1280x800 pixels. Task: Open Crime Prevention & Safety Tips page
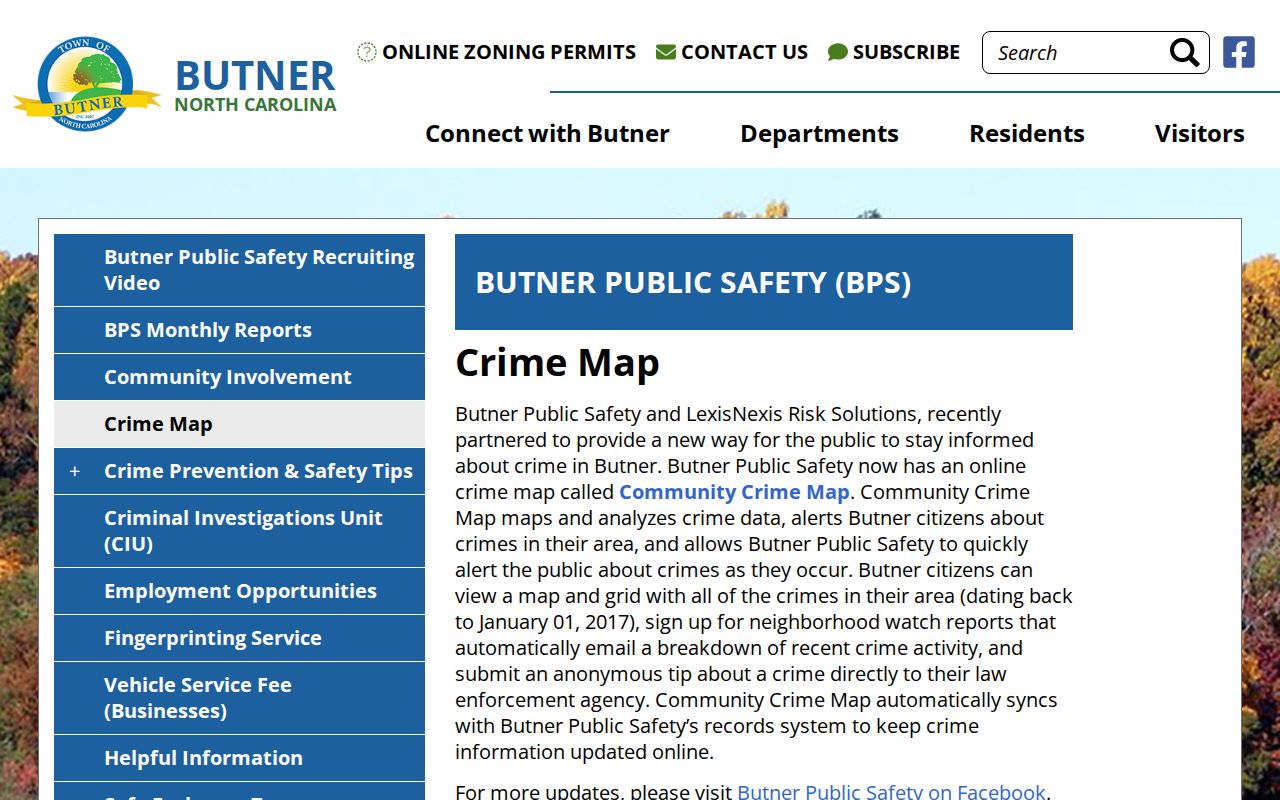258,471
